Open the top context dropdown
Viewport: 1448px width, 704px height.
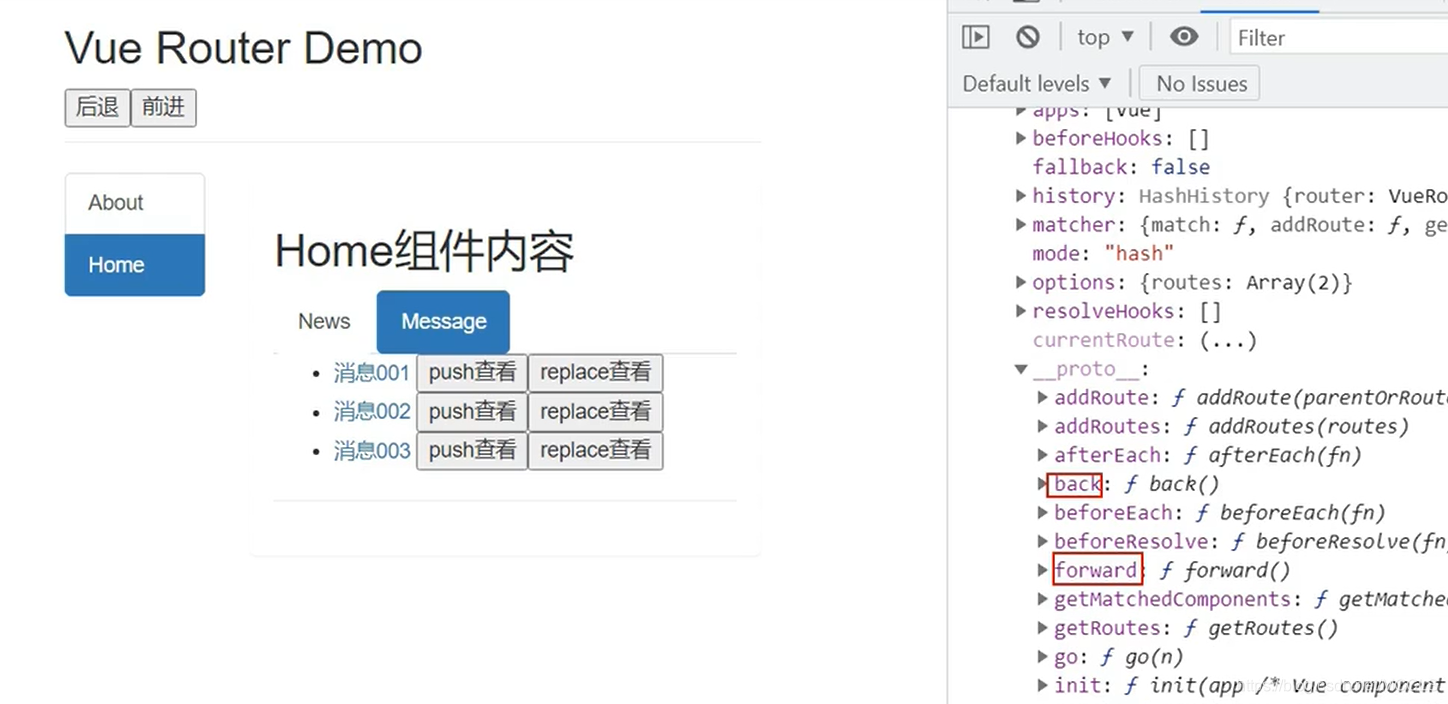1105,37
